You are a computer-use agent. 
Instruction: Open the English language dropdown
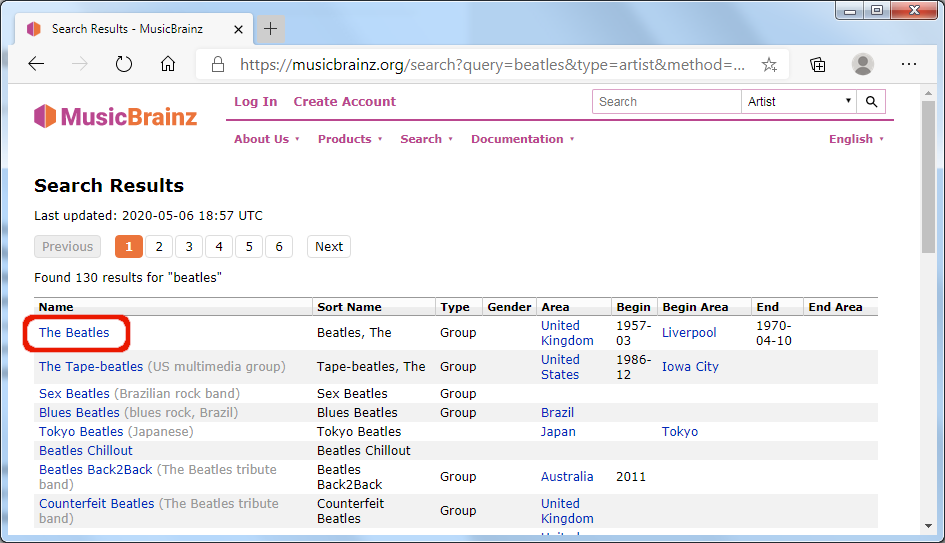coord(856,139)
